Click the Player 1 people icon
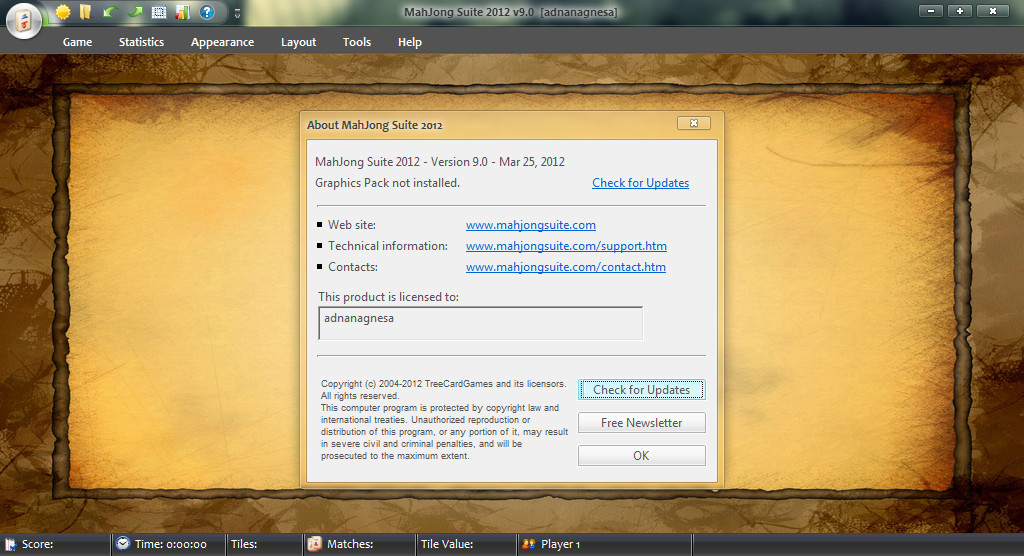This screenshot has height=556, width=1024. pyautogui.click(x=528, y=544)
